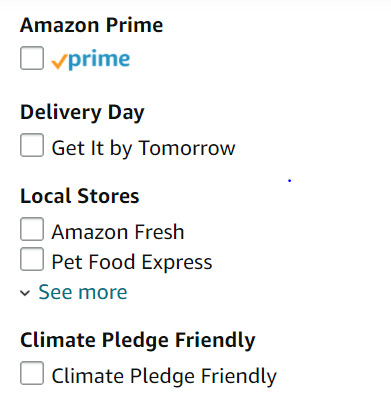Click the Amazon Fresh filter label

click(118, 232)
